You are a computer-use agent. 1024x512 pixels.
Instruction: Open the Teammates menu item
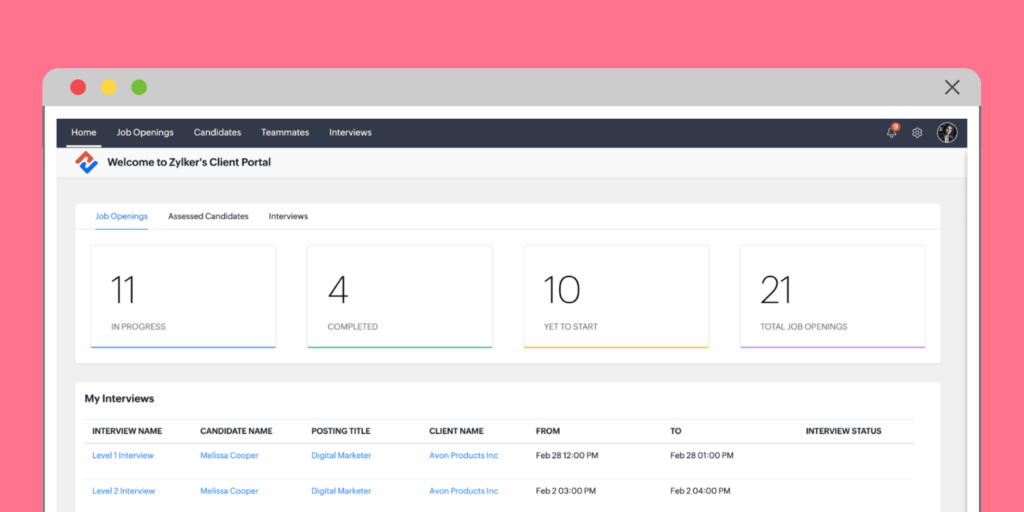click(285, 132)
